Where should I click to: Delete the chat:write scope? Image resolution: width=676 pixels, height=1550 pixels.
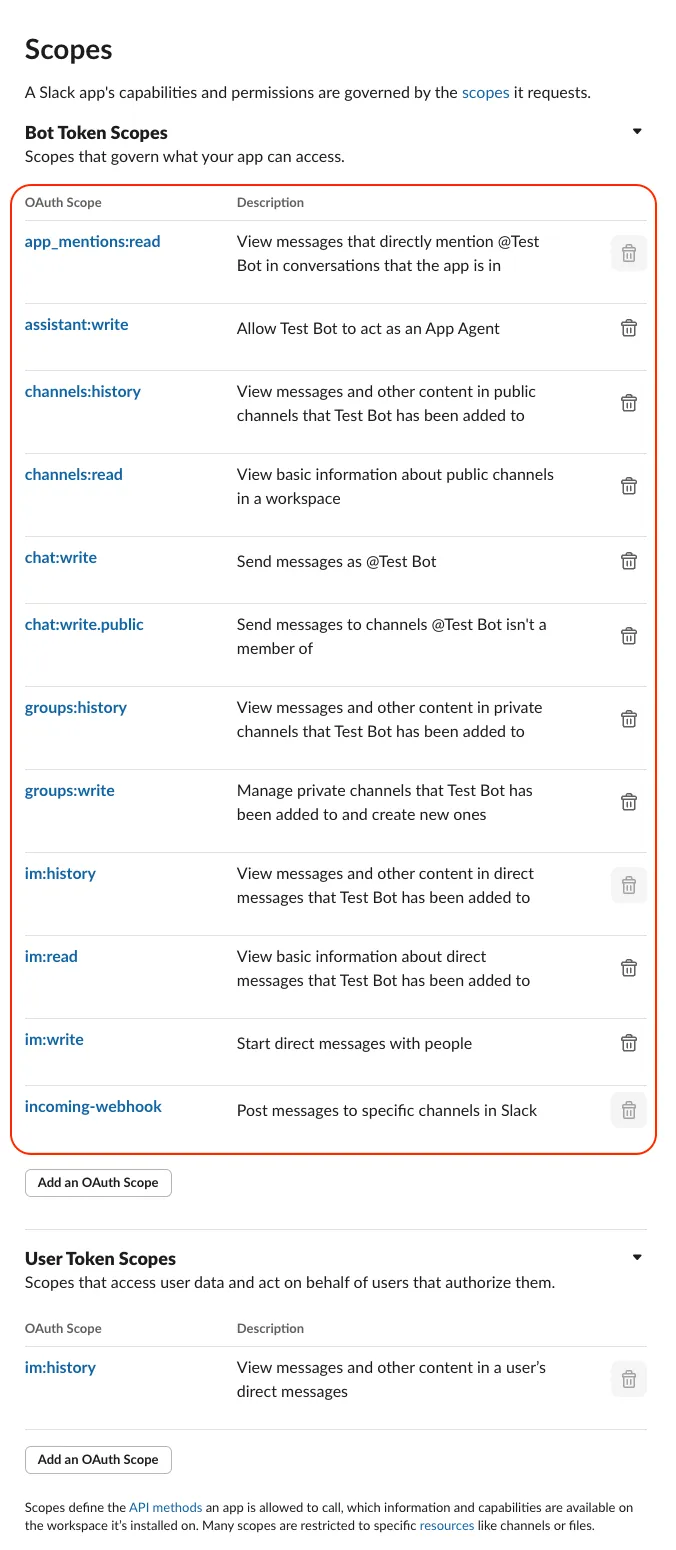(x=629, y=561)
